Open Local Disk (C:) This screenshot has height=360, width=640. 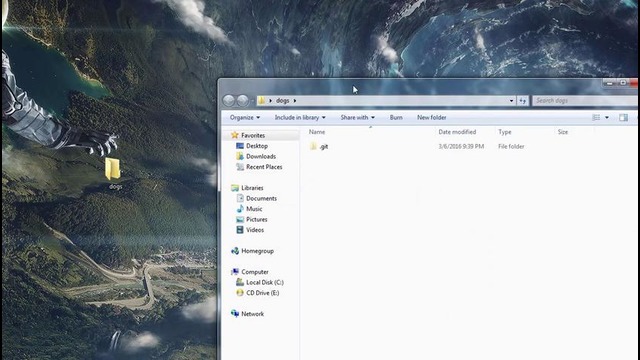click(264, 282)
